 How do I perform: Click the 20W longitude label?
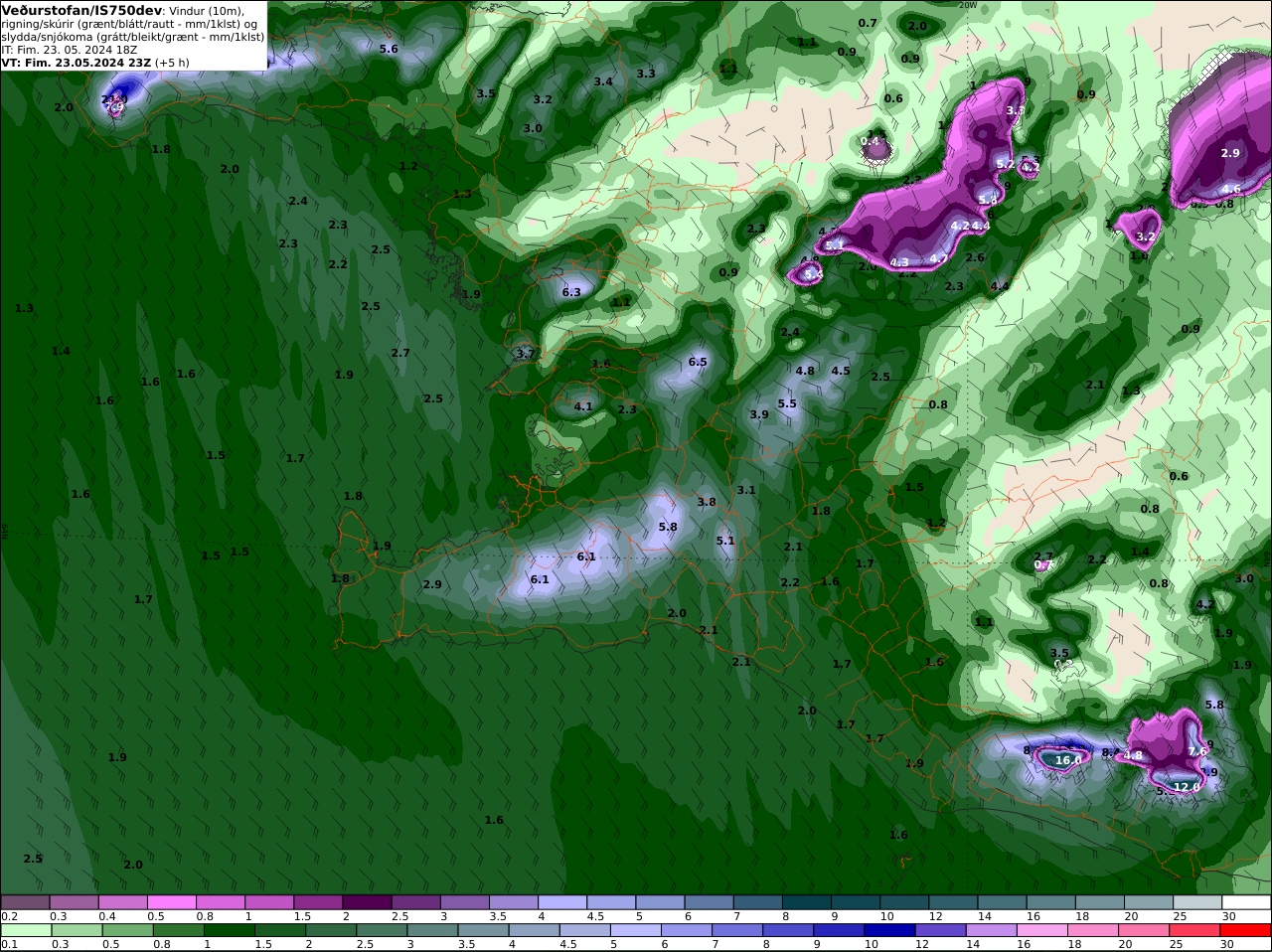pyautogui.click(x=968, y=4)
